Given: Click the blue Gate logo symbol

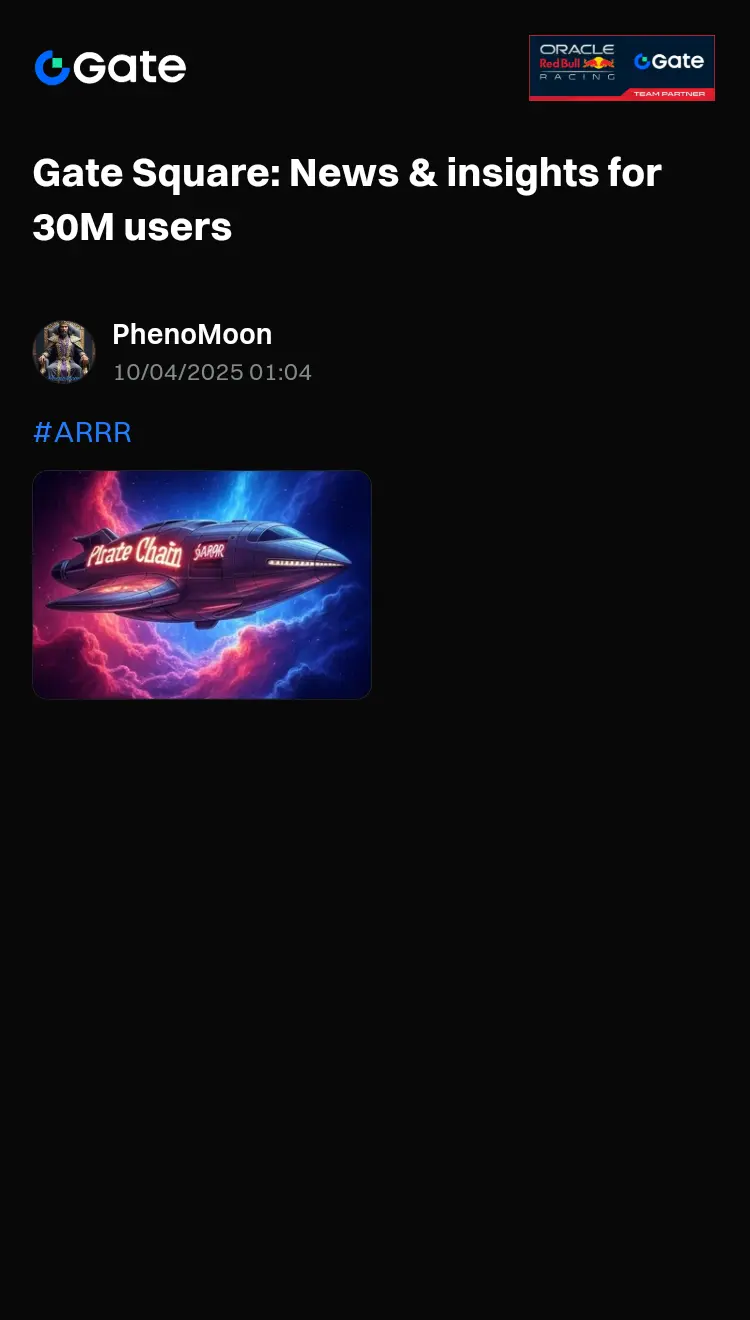Looking at the screenshot, I should coord(52,67).
